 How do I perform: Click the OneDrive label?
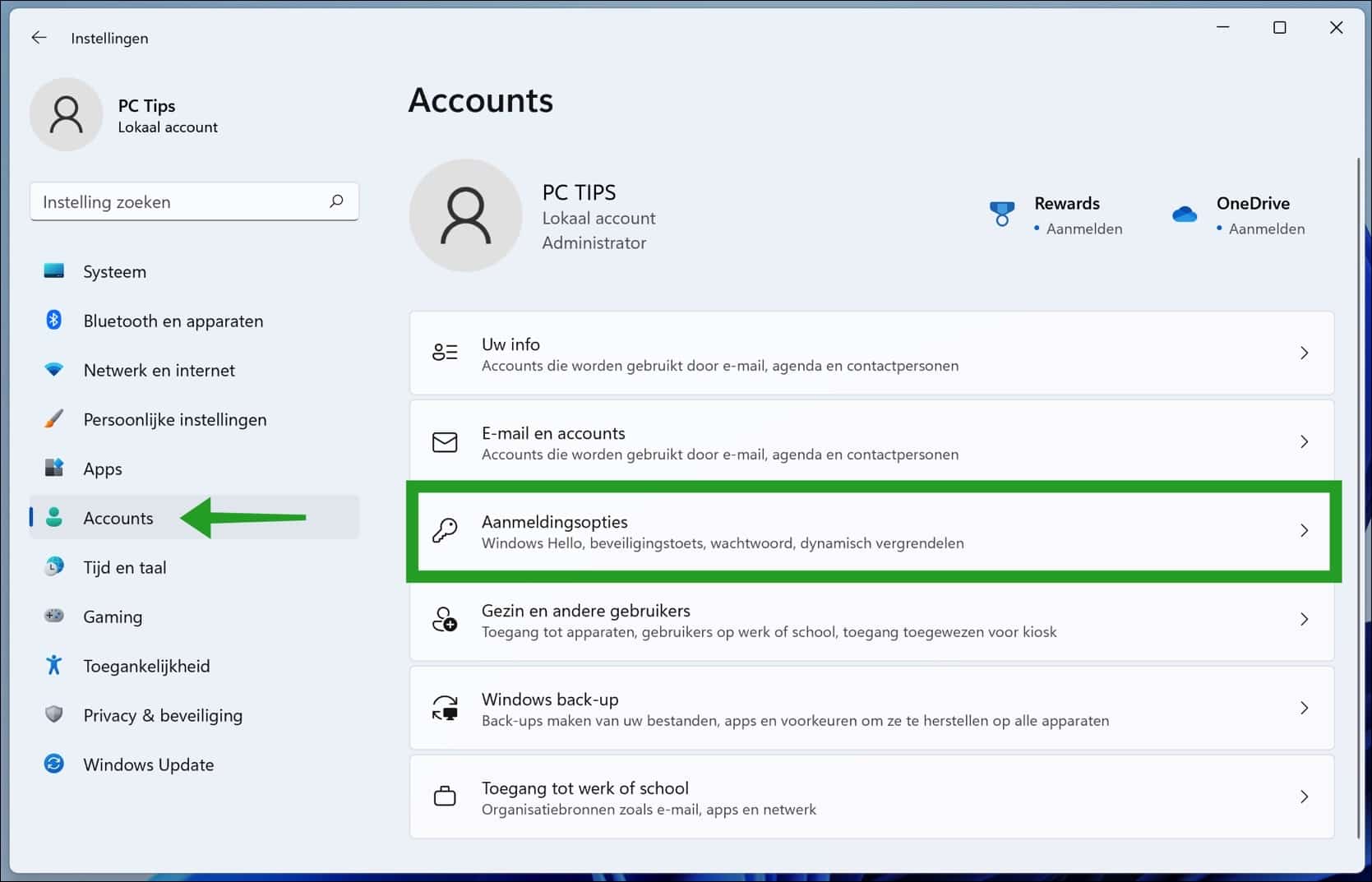(1253, 203)
